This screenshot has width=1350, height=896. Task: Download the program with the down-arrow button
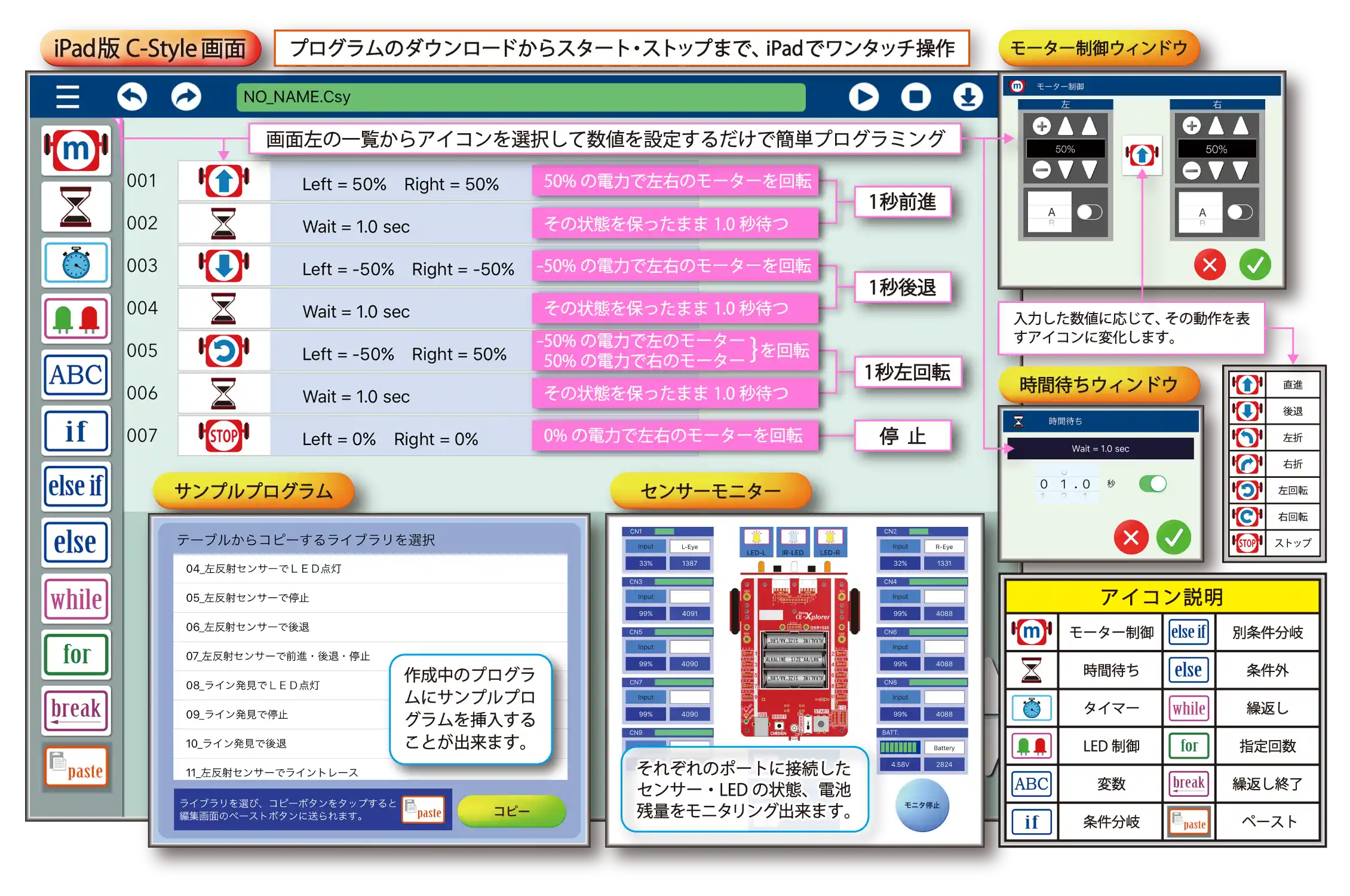tap(968, 96)
